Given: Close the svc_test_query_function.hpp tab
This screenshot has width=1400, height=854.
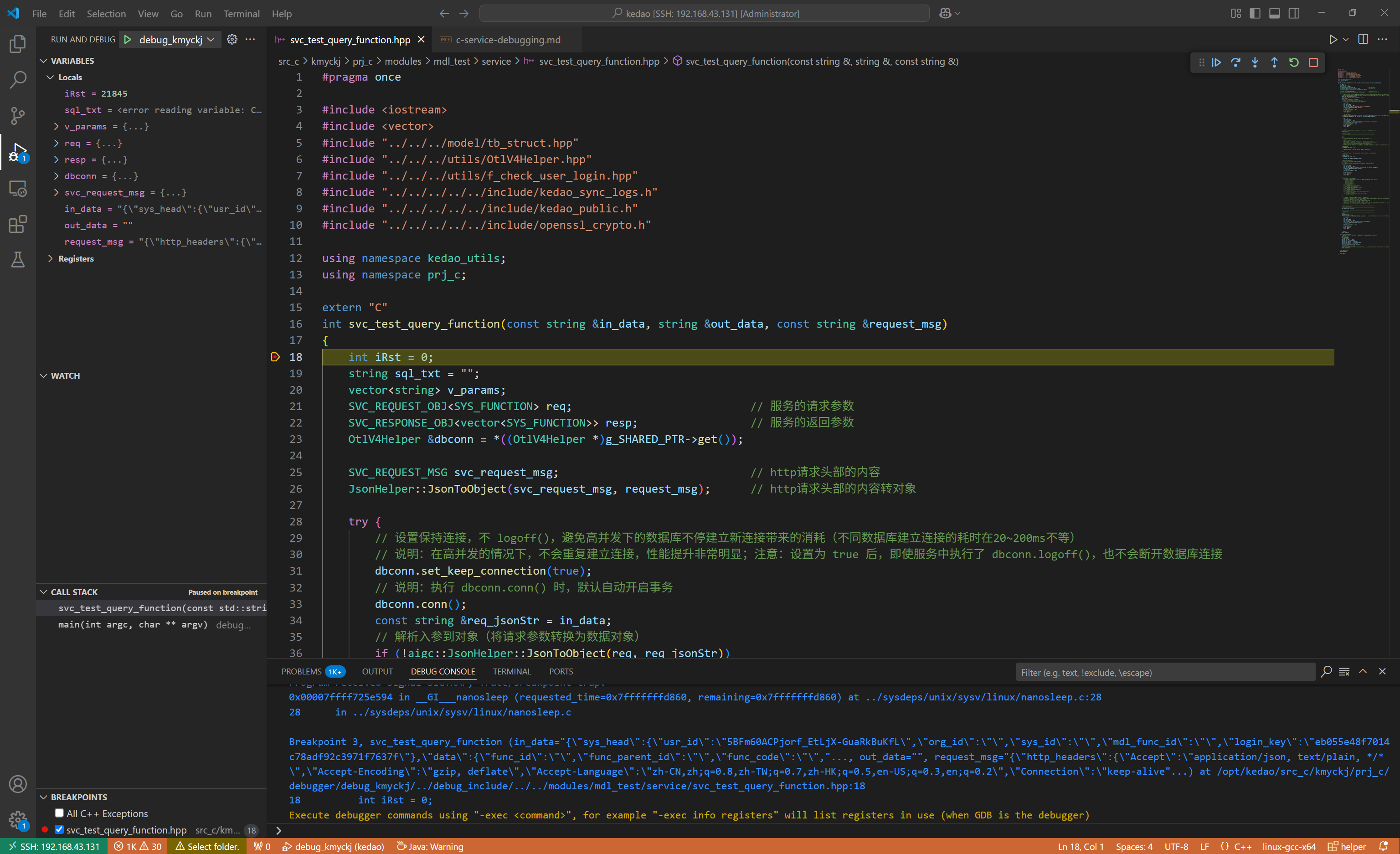Looking at the screenshot, I should [421, 39].
